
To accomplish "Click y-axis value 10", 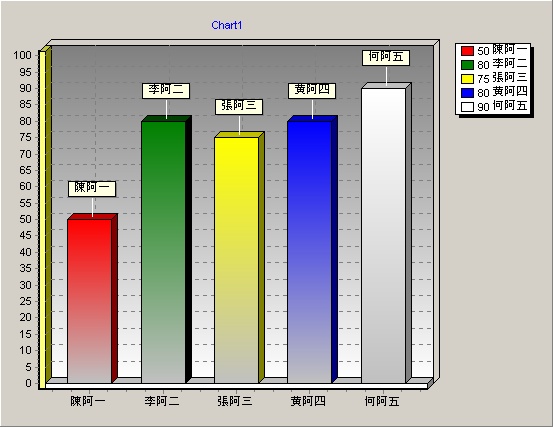I will tap(25, 350).
